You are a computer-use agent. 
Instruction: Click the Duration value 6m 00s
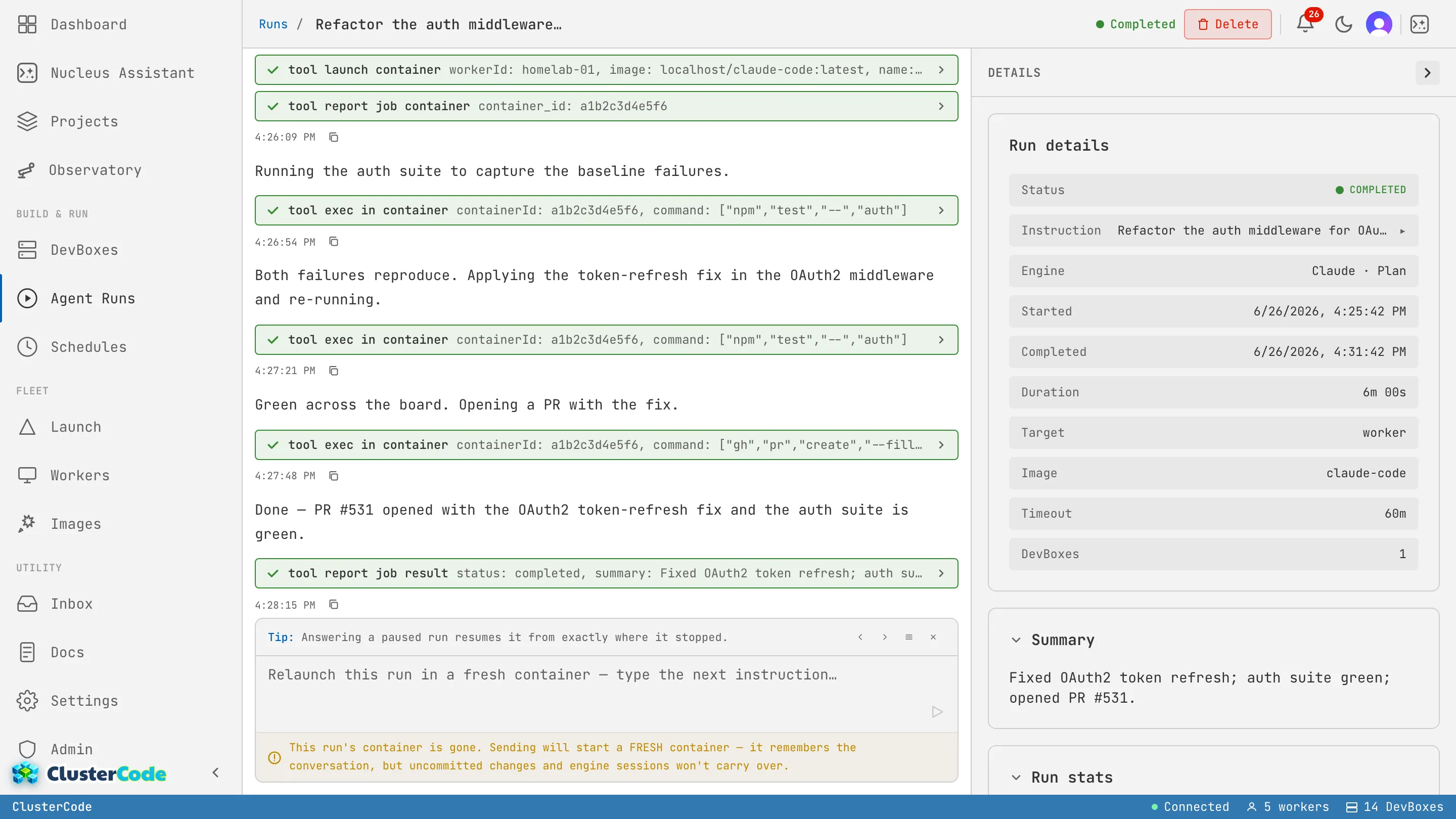click(x=1384, y=392)
